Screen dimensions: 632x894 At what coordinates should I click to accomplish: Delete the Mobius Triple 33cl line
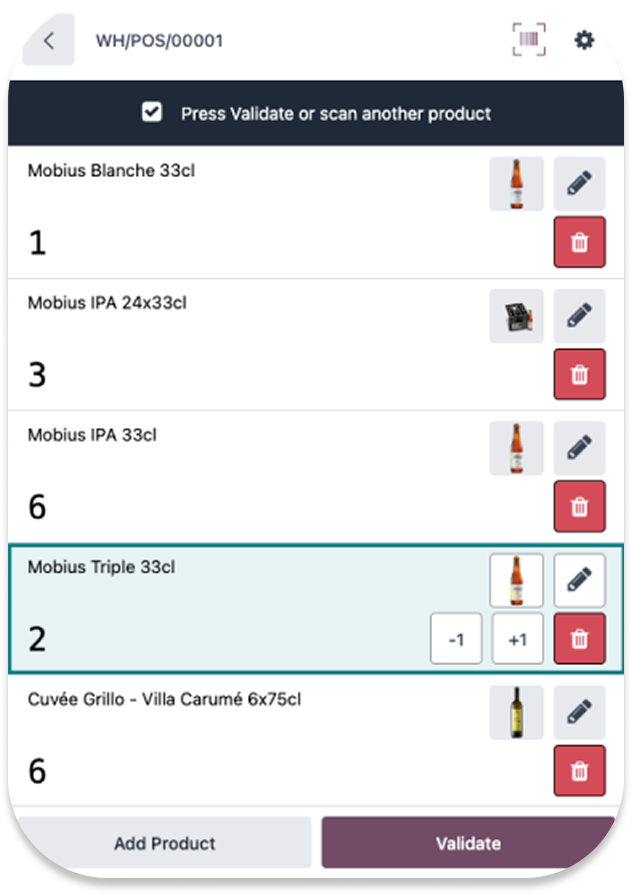(579, 639)
